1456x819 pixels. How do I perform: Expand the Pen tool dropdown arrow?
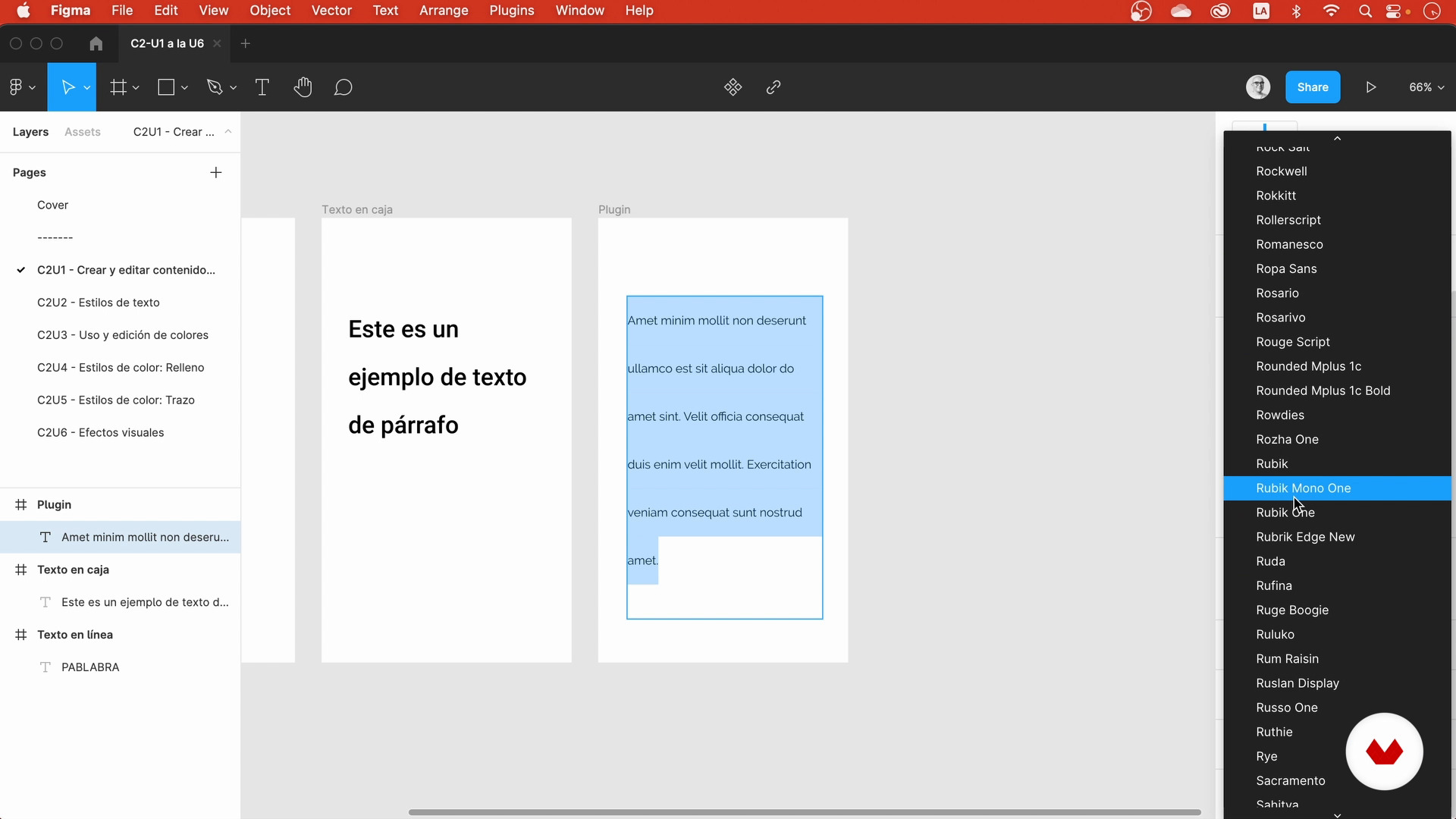click(x=233, y=88)
